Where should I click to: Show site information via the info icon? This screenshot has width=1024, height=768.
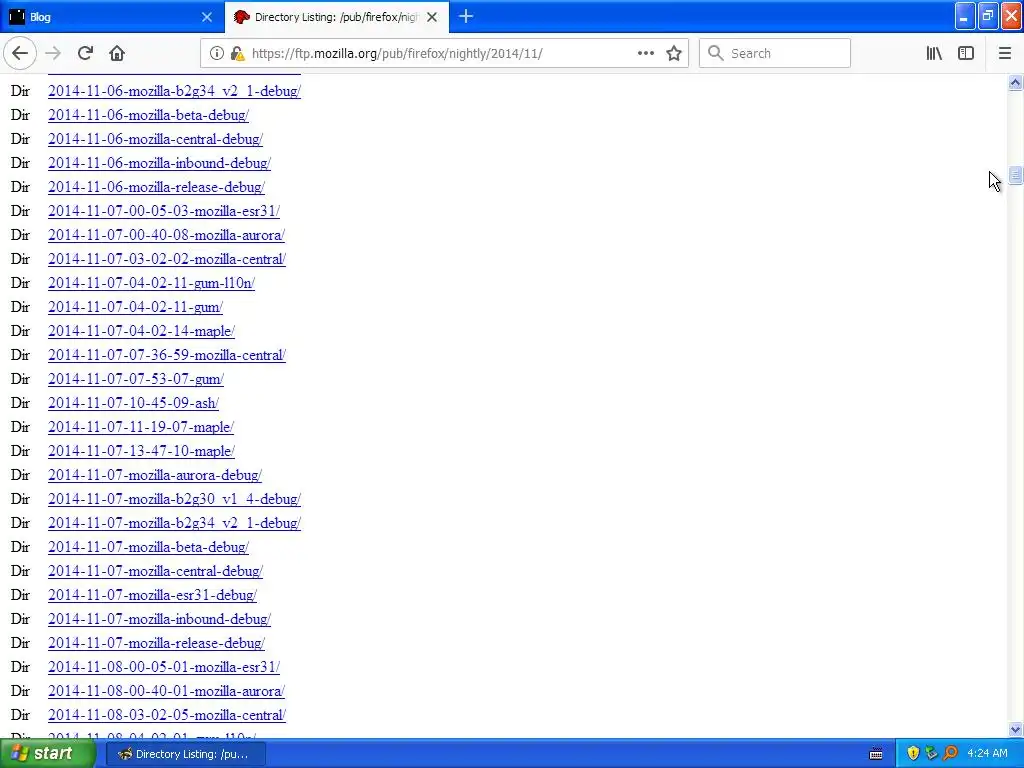click(x=217, y=54)
